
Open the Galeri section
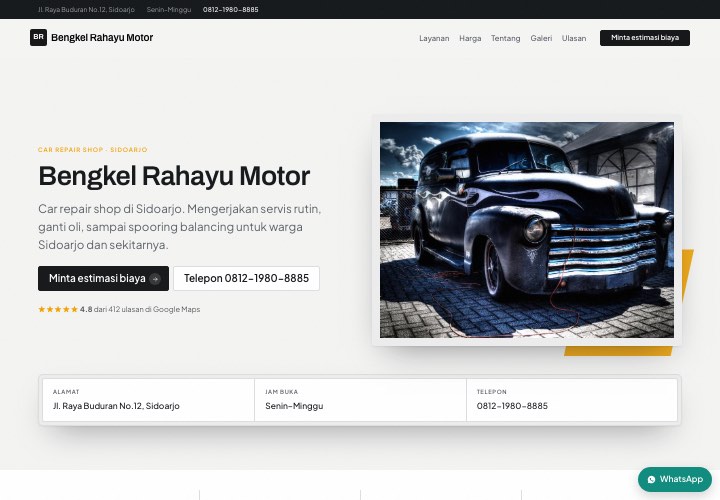point(541,38)
